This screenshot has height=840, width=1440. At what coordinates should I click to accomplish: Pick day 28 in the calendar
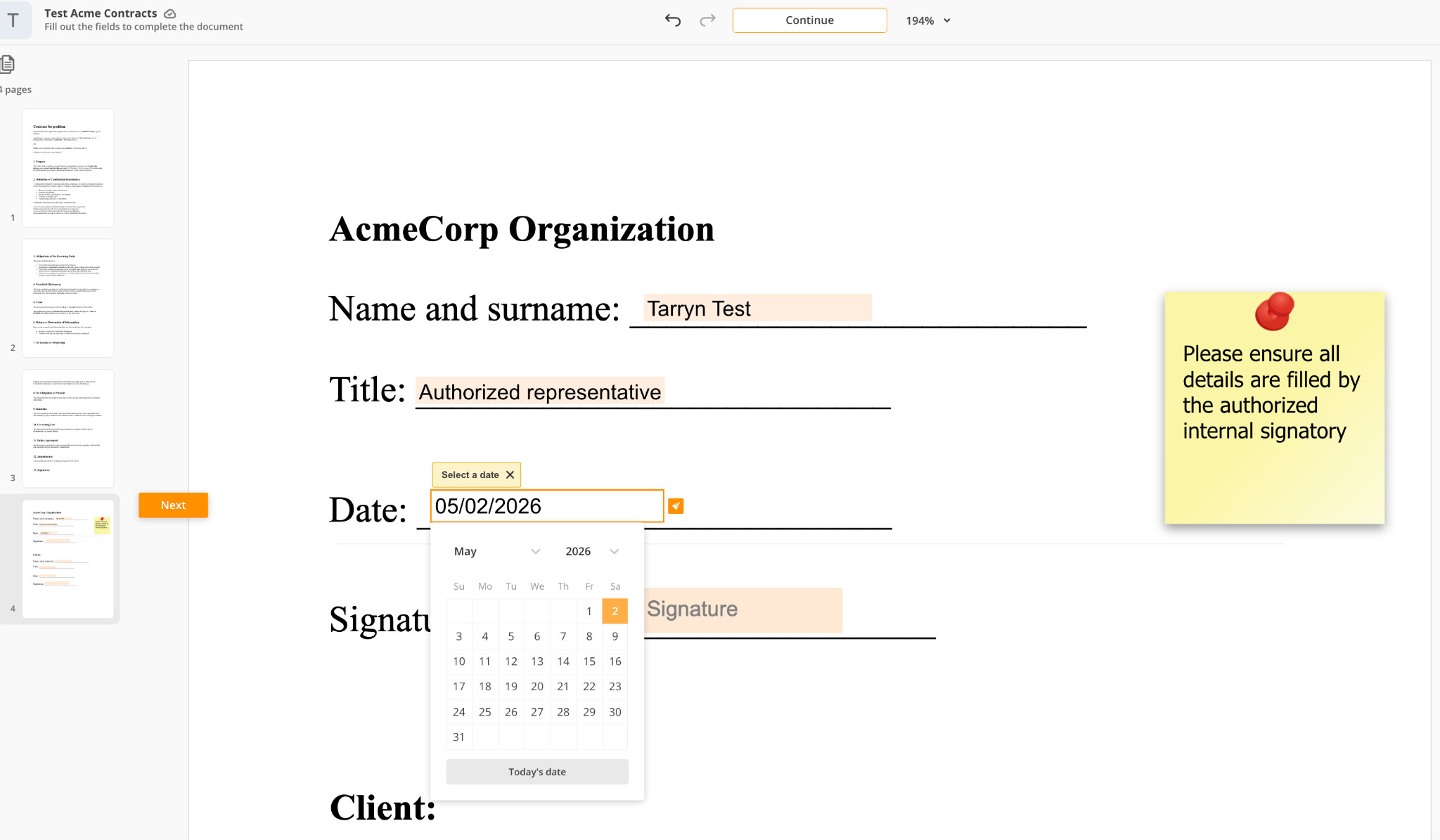point(563,712)
